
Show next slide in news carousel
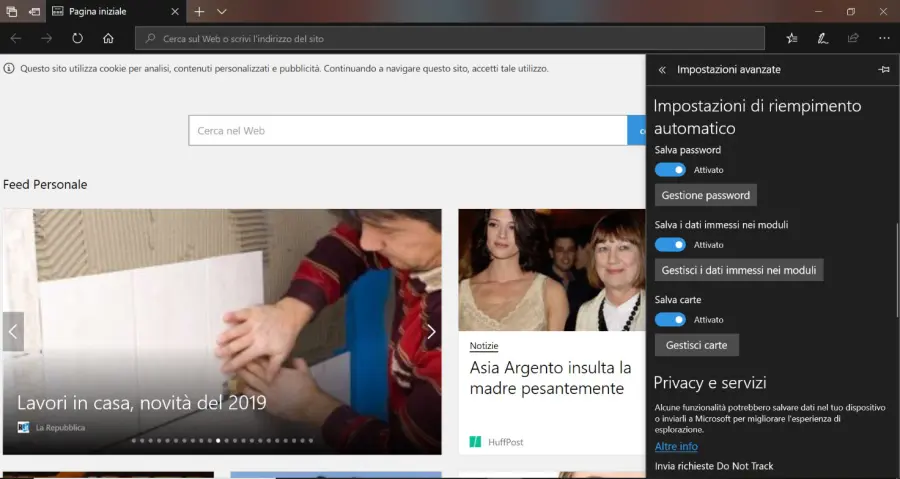pyautogui.click(x=431, y=332)
